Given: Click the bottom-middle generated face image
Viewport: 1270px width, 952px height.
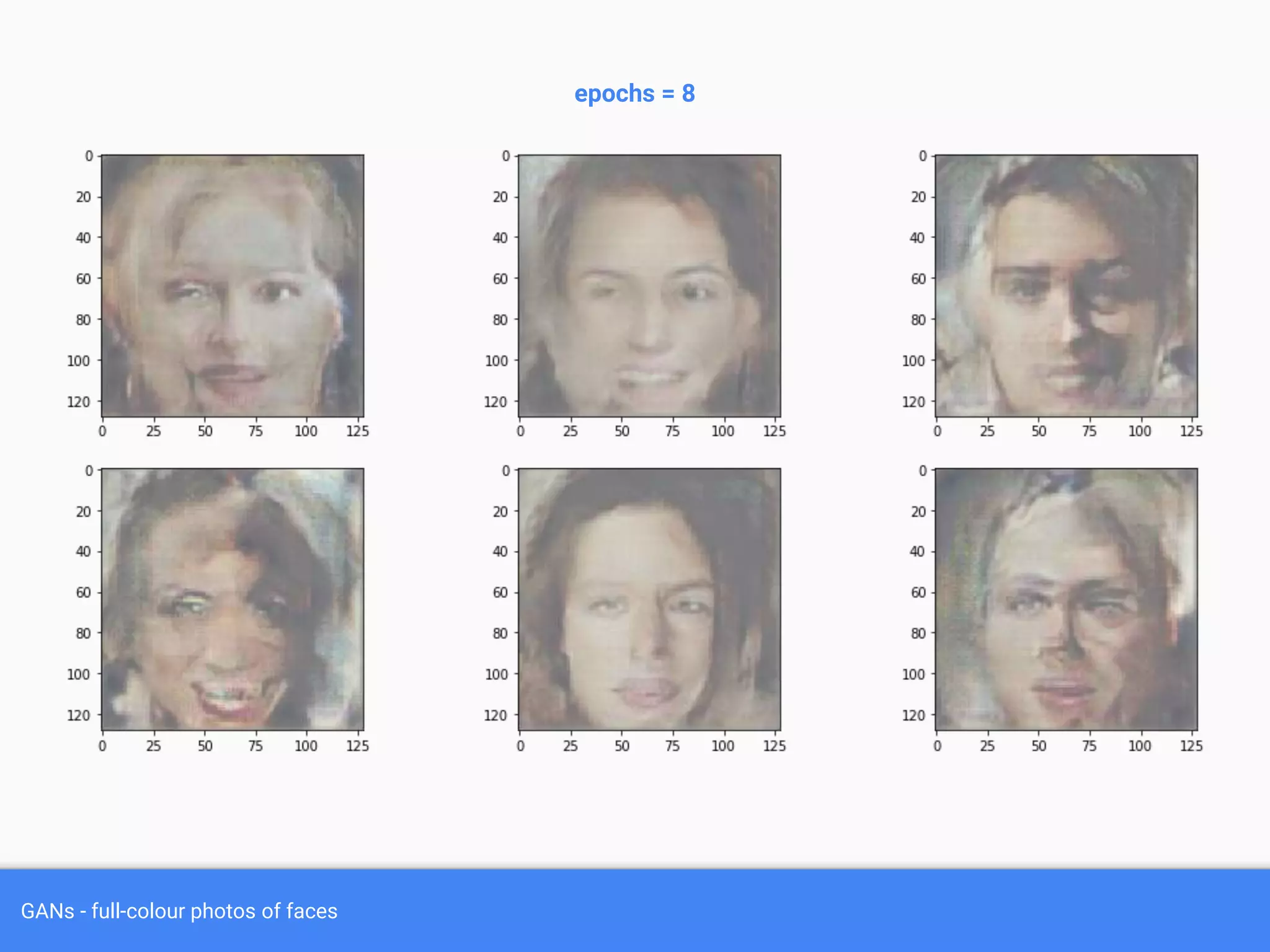Looking at the screenshot, I should coord(649,599).
